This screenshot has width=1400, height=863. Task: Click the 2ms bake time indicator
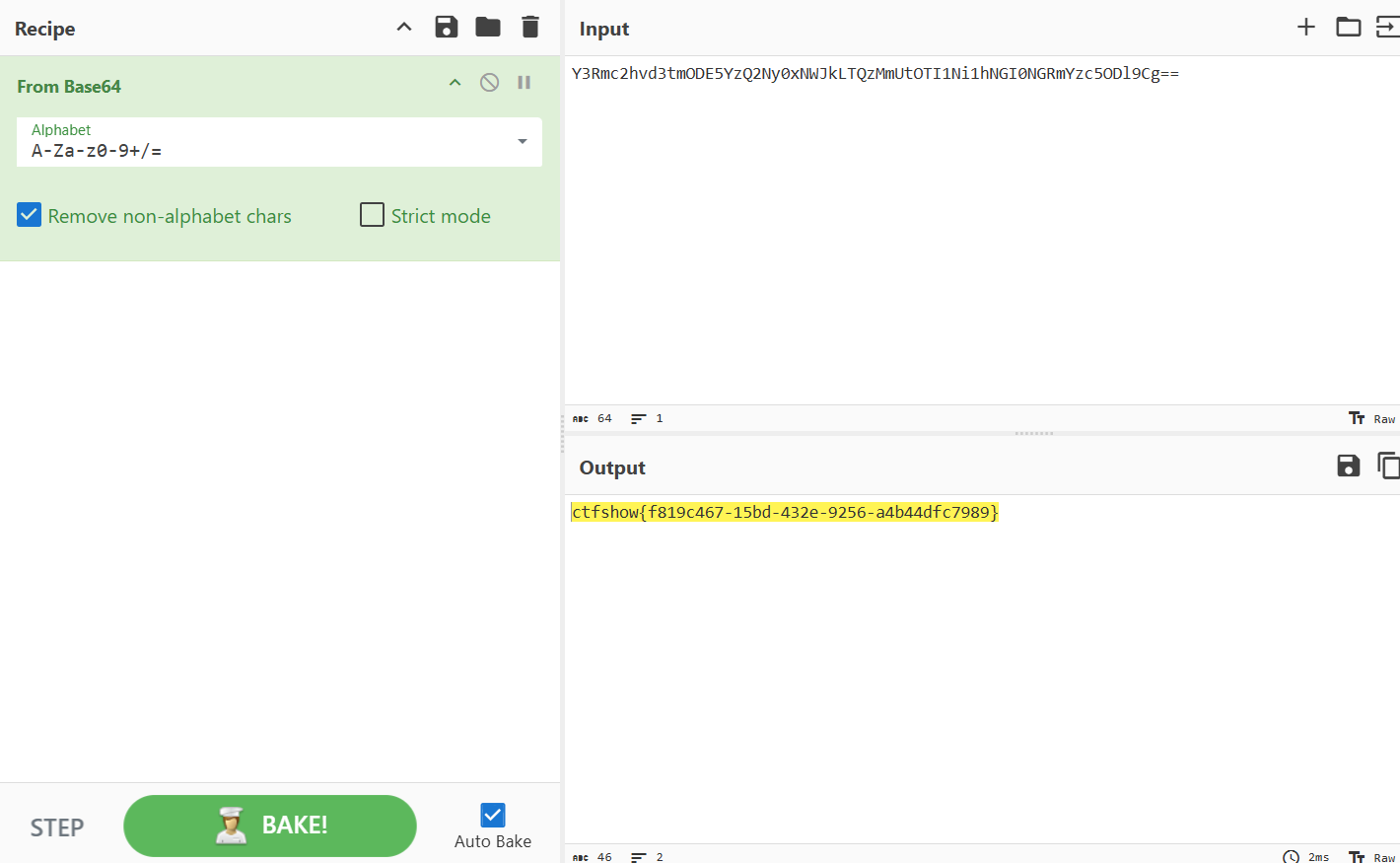[x=1306, y=857]
